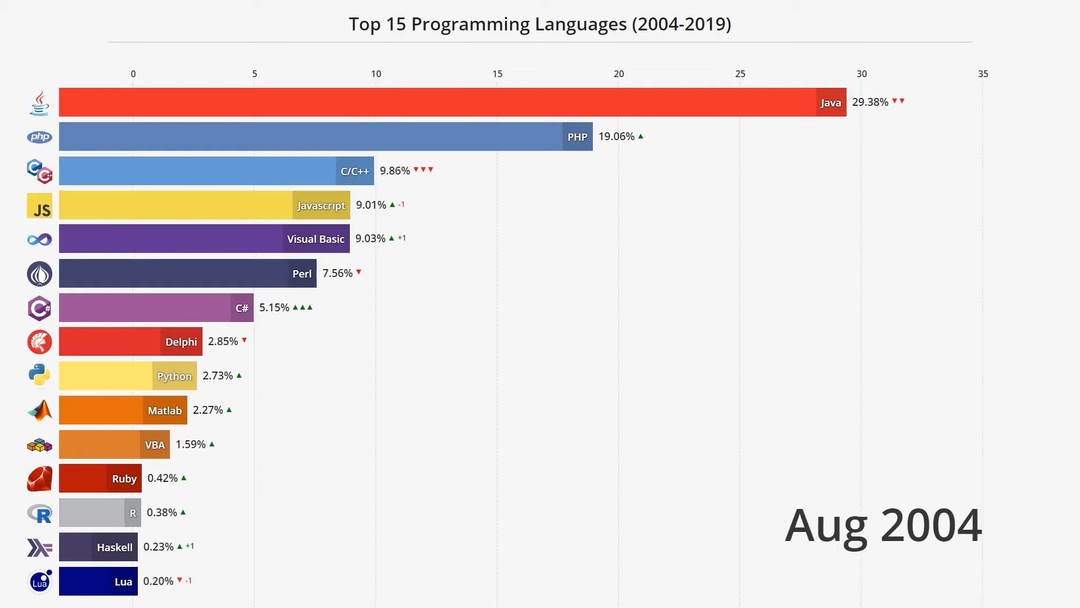
Task: Click the 0.38% R value
Action: [x=162, y=512]
